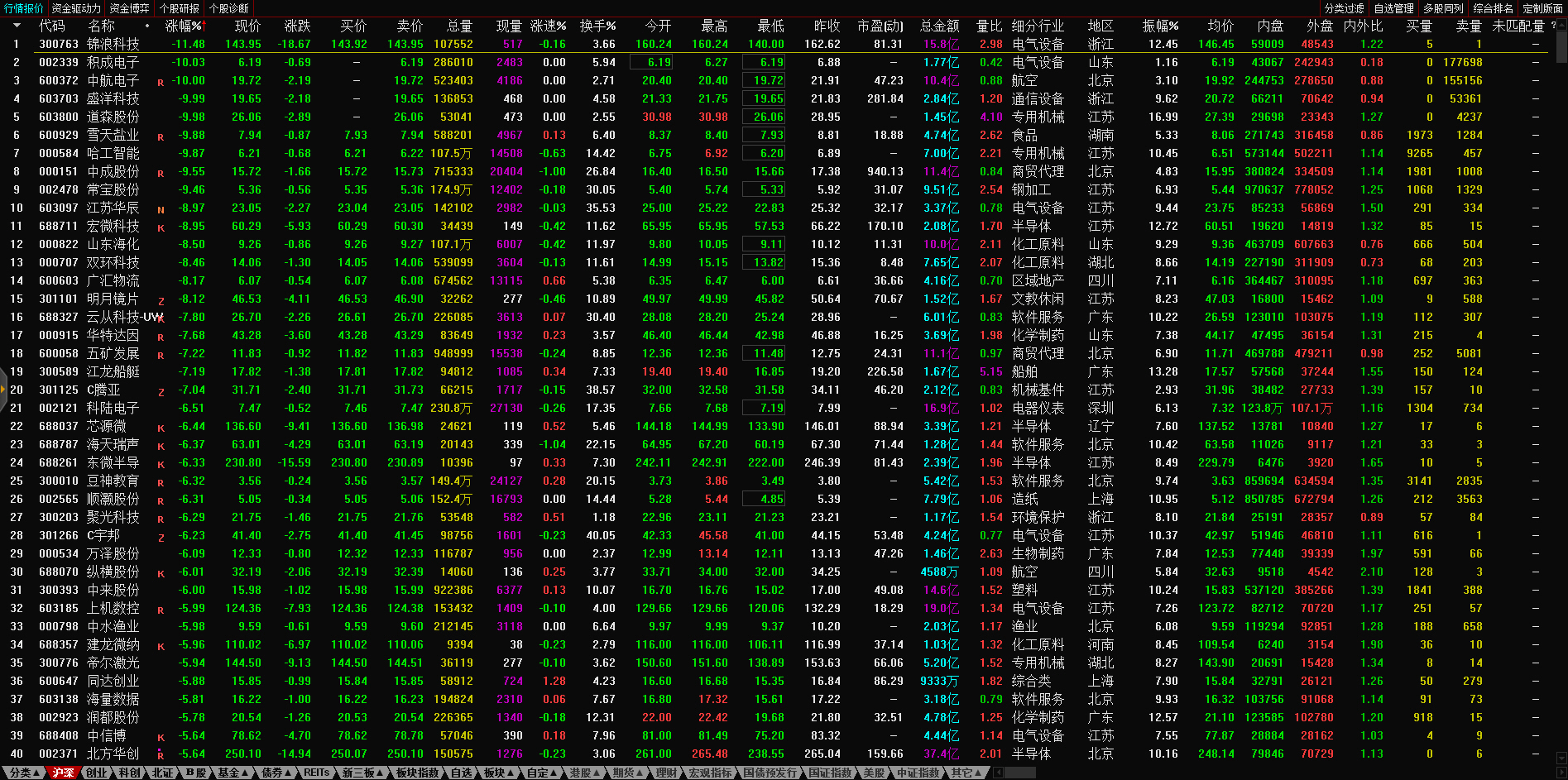Select the 创业 market tab
Image resolution: width=1568 pixels, height=780 pixels.
[x=96, y=773]
